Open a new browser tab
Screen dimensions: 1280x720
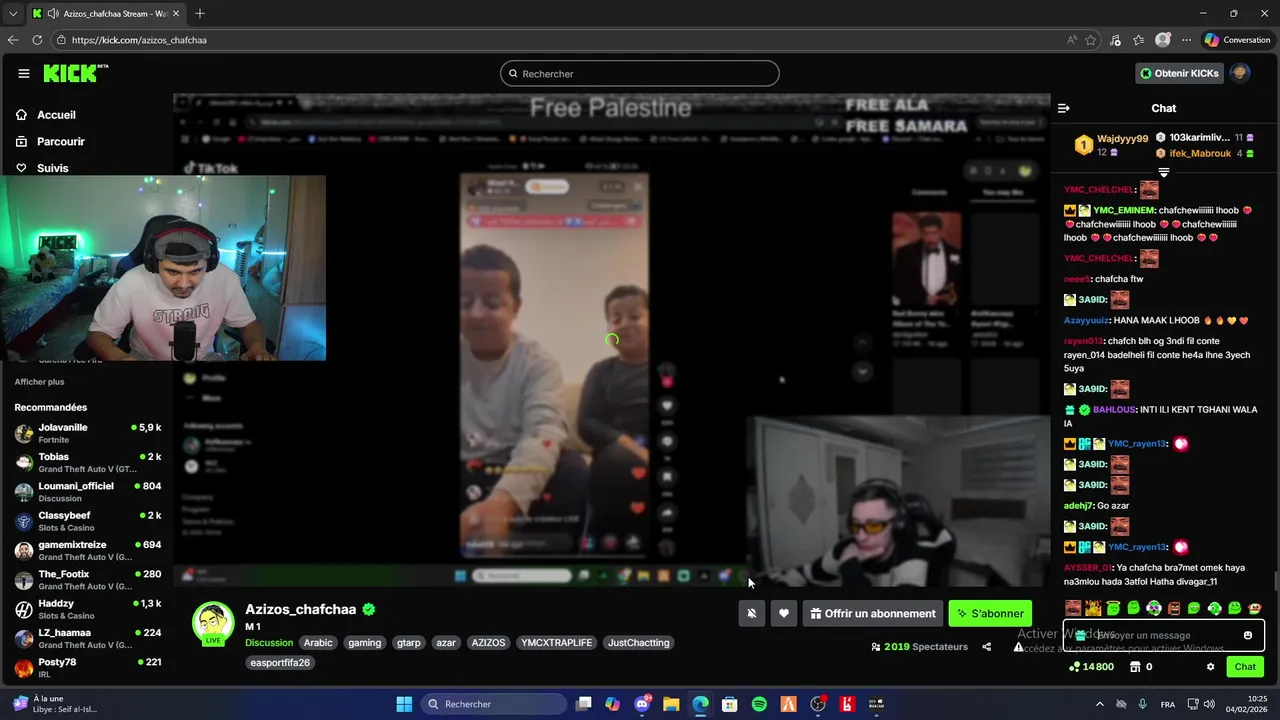[x=200, y=14]
